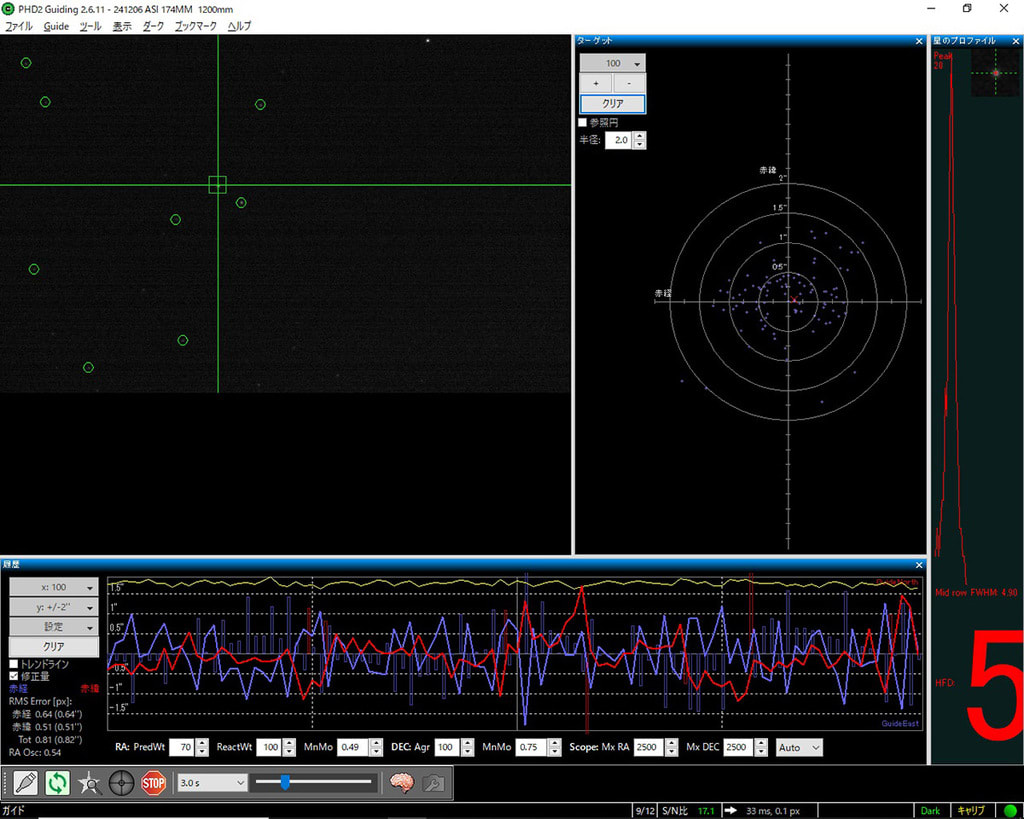Click the RA MnMo 0.49 field
This screenshot has height=819, width=1024.
(353, 747)
